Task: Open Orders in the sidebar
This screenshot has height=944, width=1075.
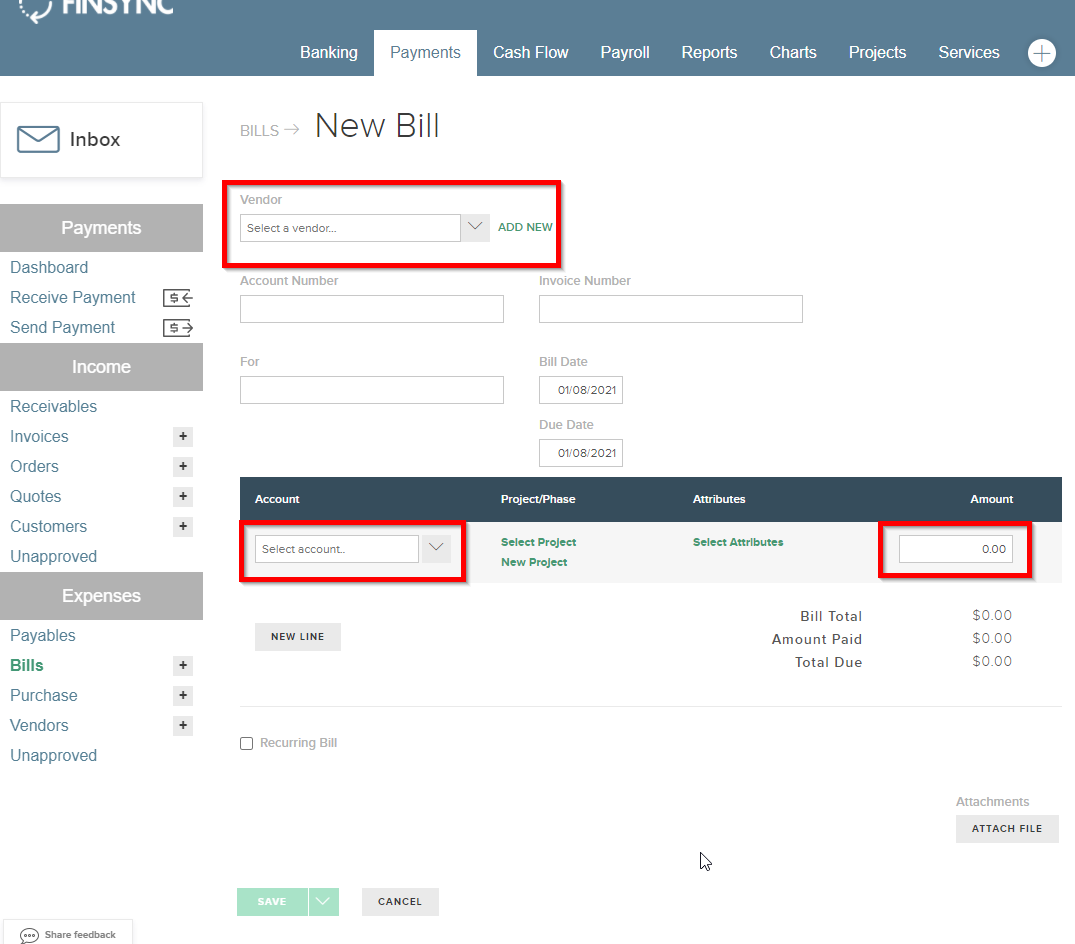Action: tap(34, 467)
